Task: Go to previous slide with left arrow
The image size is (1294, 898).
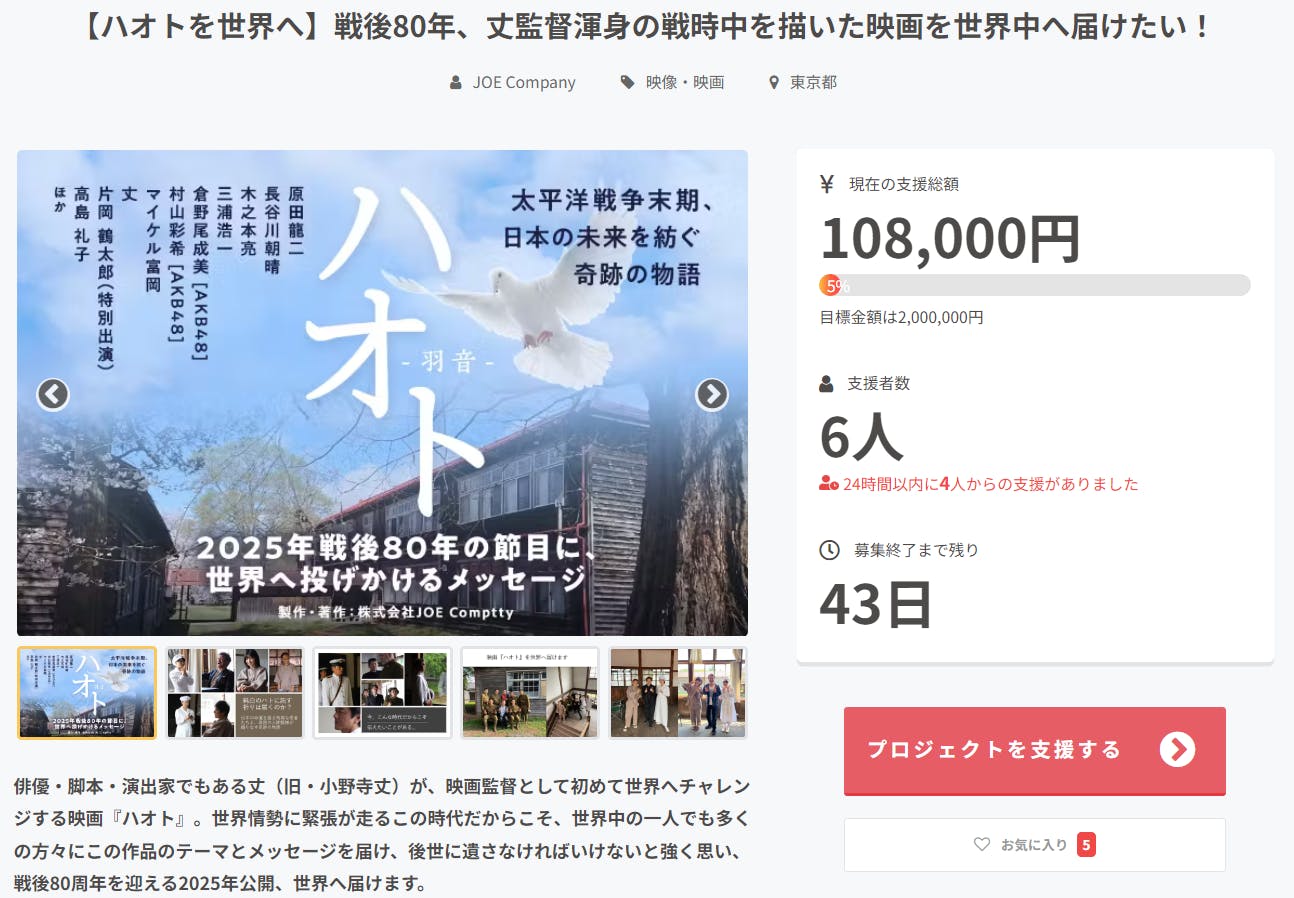Action: coord(53,394)
